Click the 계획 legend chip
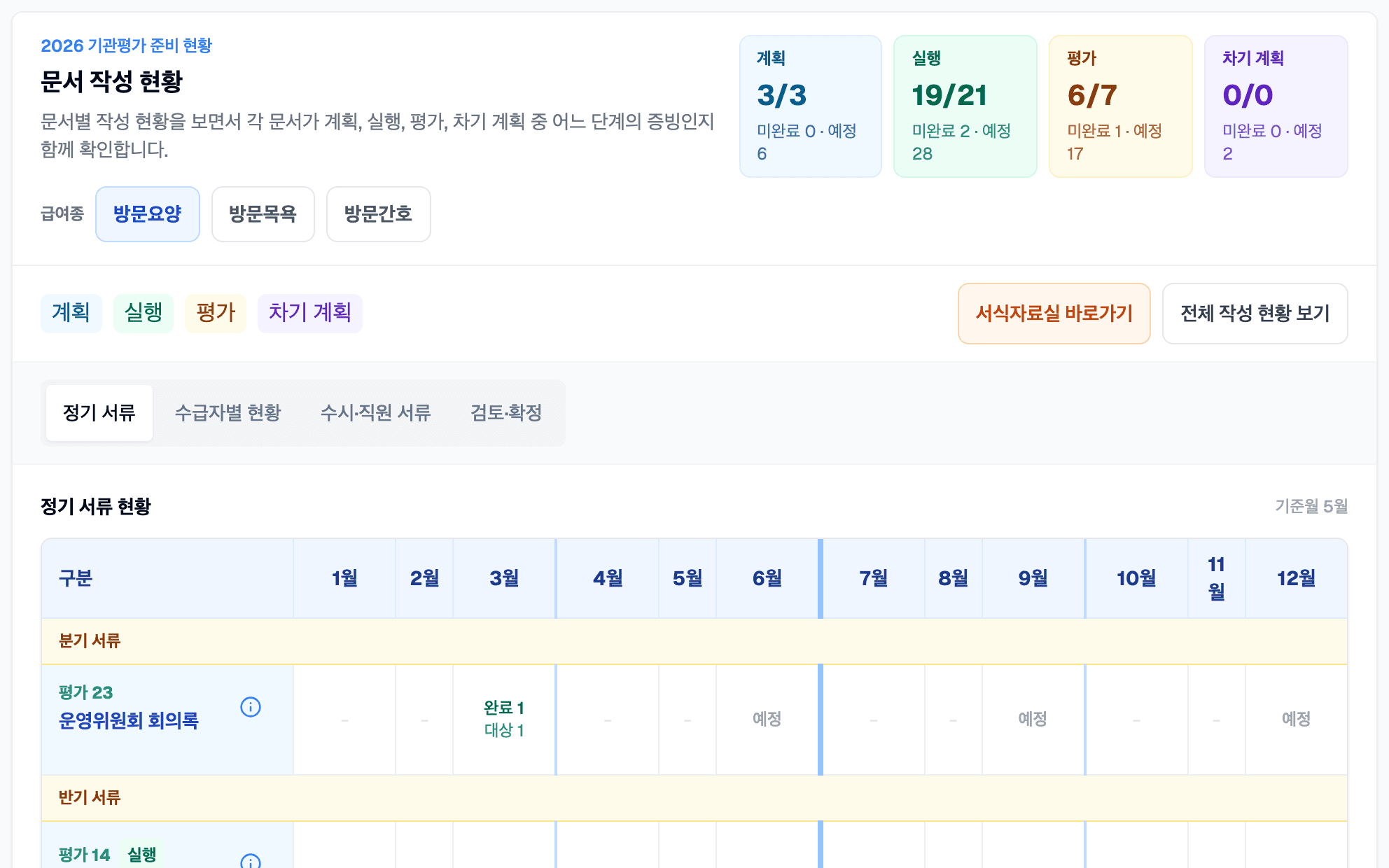Viewport: 1389px width, 868px height. [x=71, y=313]
